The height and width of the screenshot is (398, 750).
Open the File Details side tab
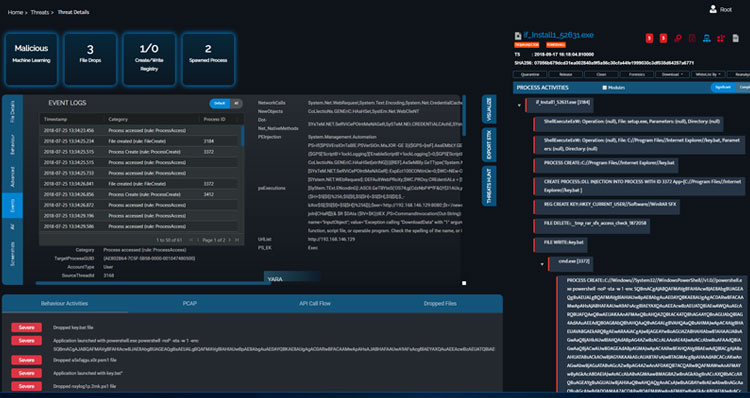[12, 111]
